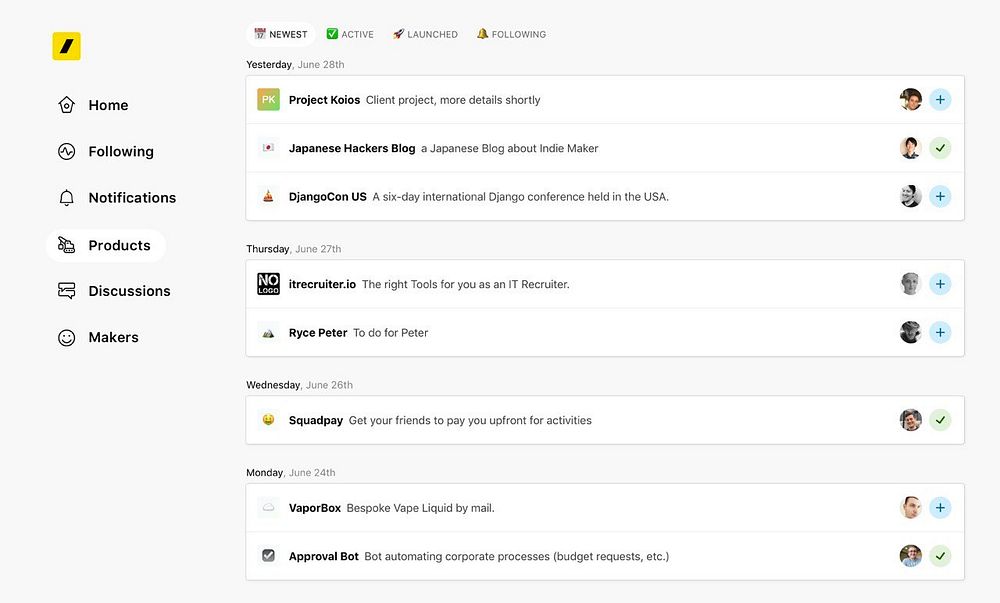Click the maker avatar for itrecruiter.io
This screenshot has height=603, width=1000.
[910, 284]
